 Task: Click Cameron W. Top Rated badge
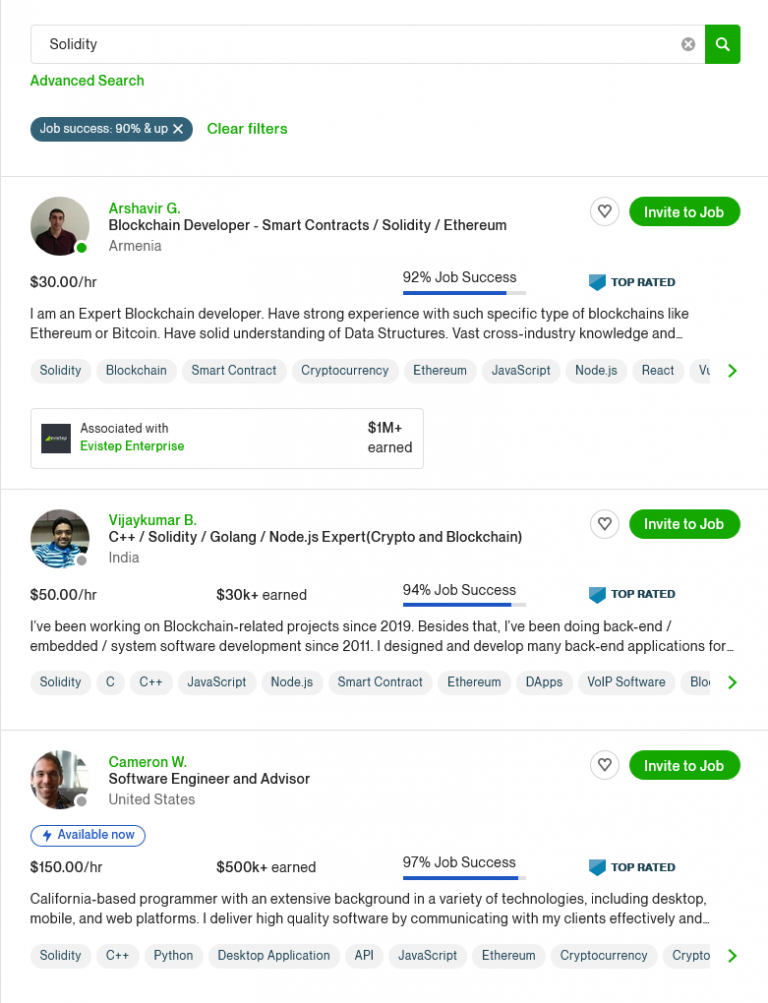632,867
